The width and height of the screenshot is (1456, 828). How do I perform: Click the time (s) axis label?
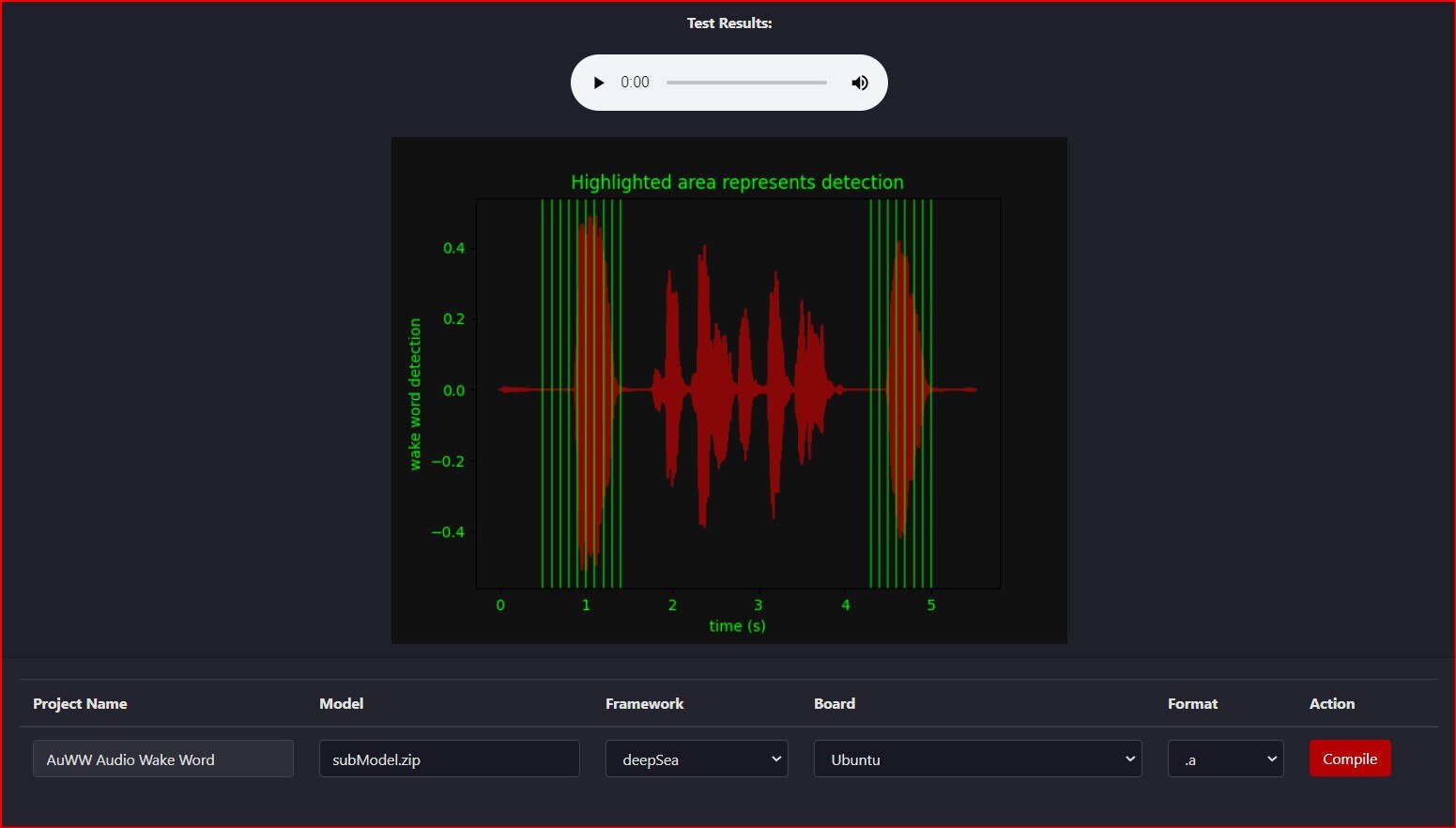point(737,625)
